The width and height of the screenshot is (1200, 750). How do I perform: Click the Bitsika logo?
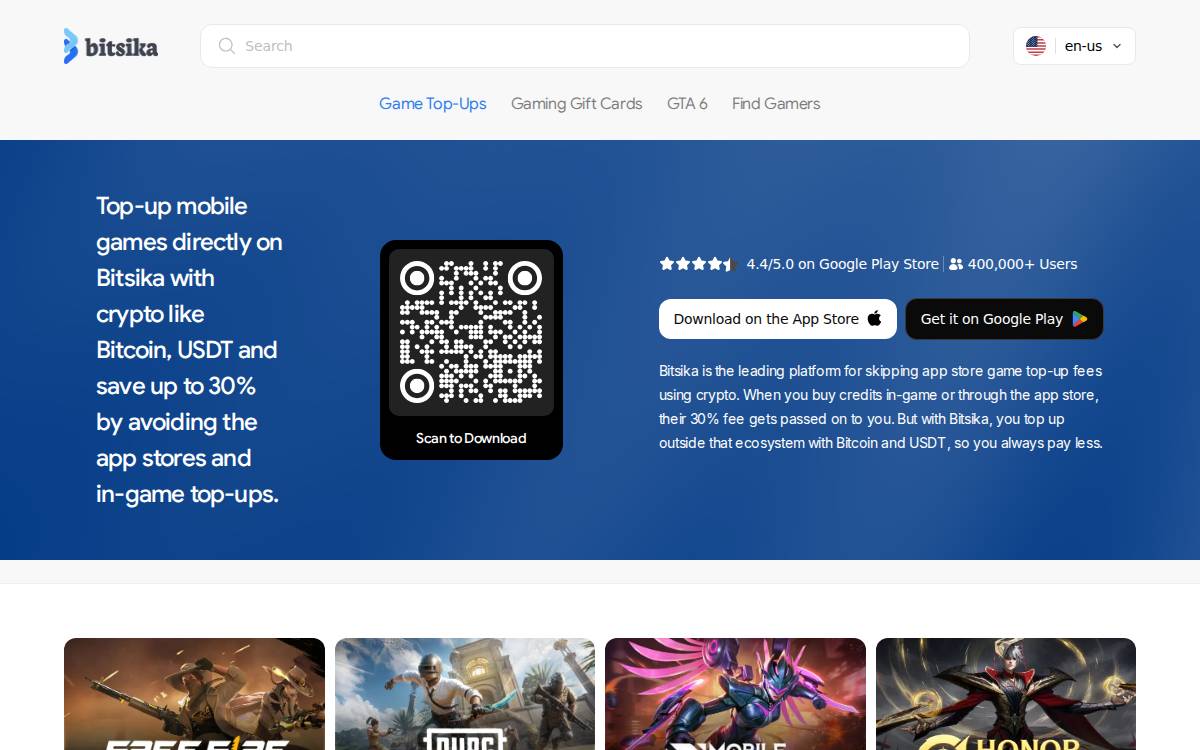tap(111, 46)
